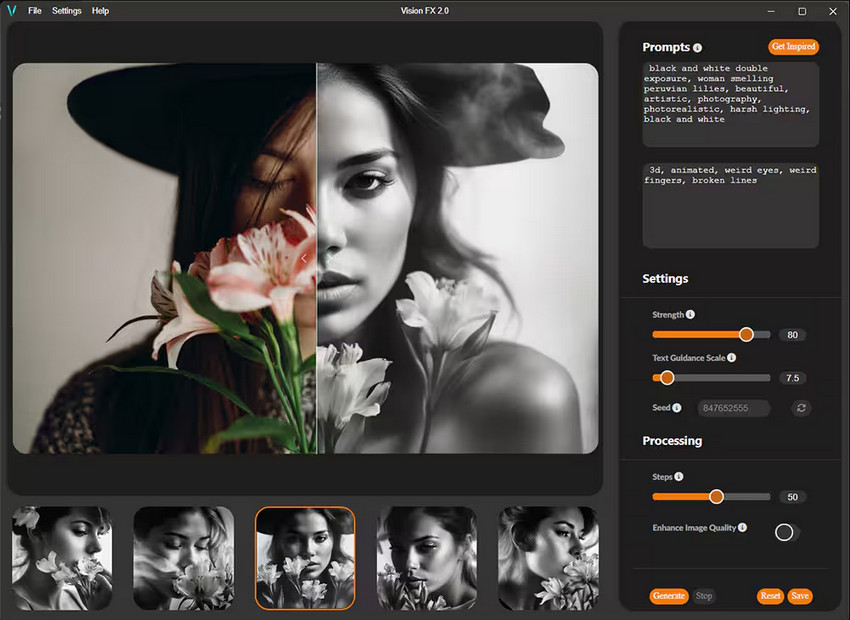Select the last image thumbnail
The height and width of the screenshot is (620, 850).
548,558
